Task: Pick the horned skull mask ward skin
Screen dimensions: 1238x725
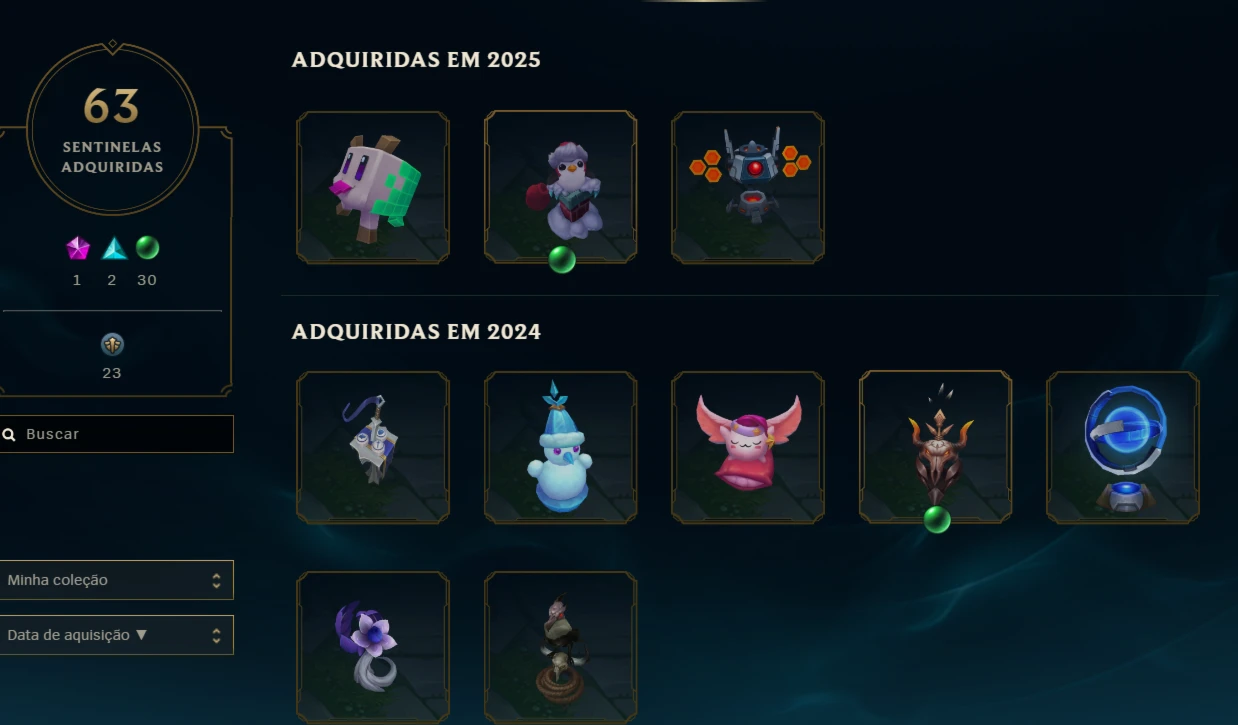Action: coord(935,447)
